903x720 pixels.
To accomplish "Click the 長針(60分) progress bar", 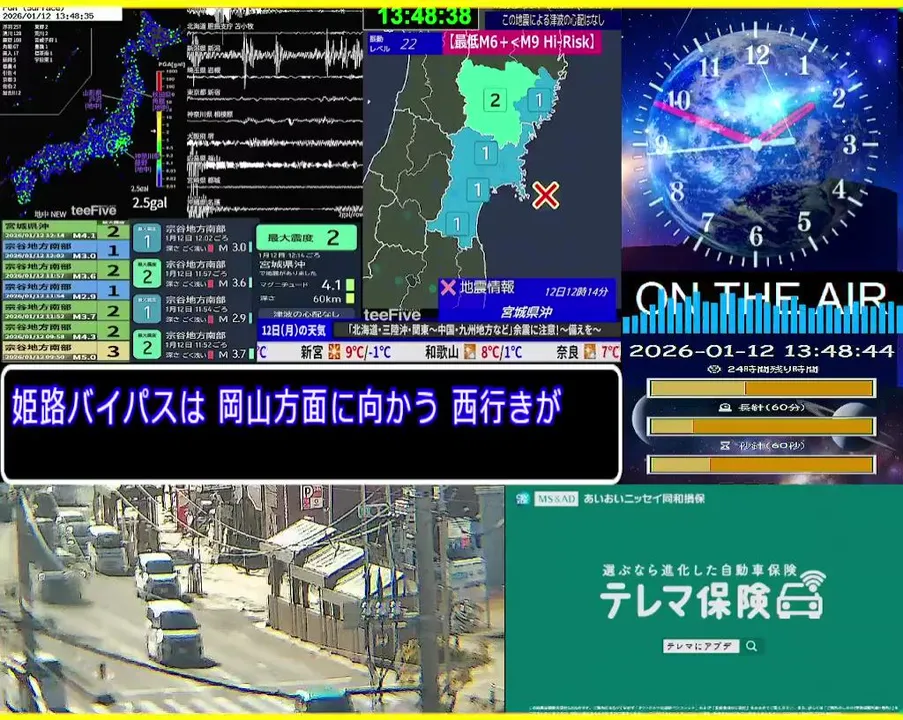I will (762, 426).
